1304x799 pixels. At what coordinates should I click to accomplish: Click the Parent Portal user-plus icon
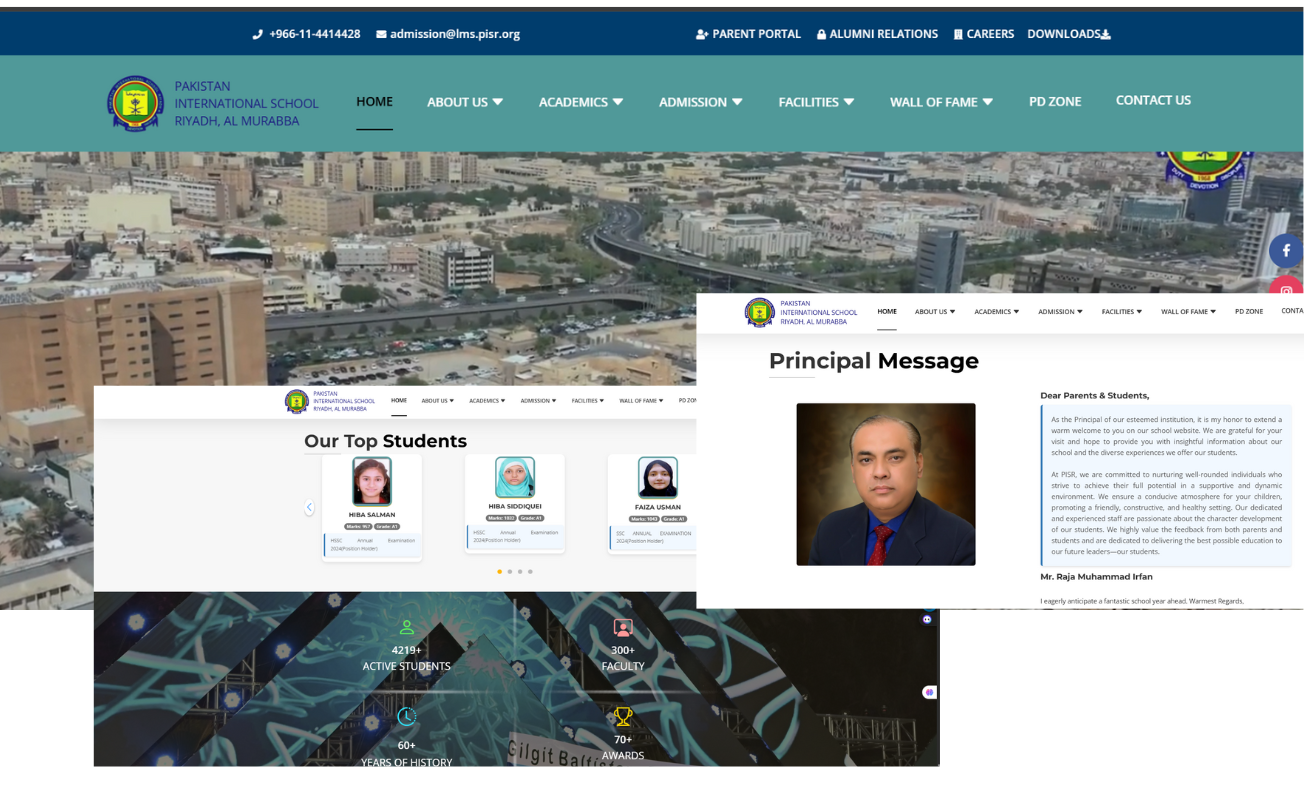pos(702,34)
